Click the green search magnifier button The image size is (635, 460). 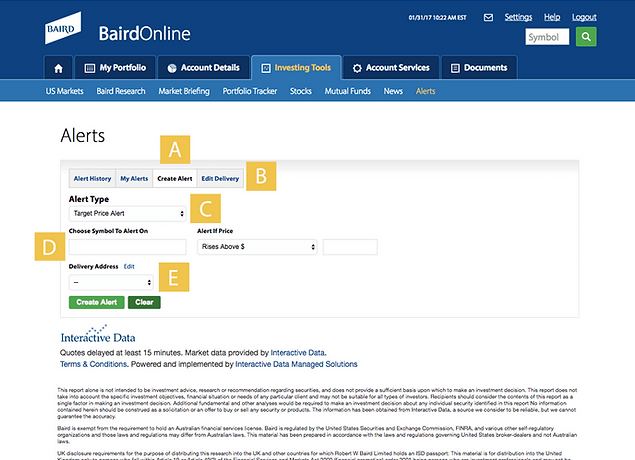pos(586,37)
